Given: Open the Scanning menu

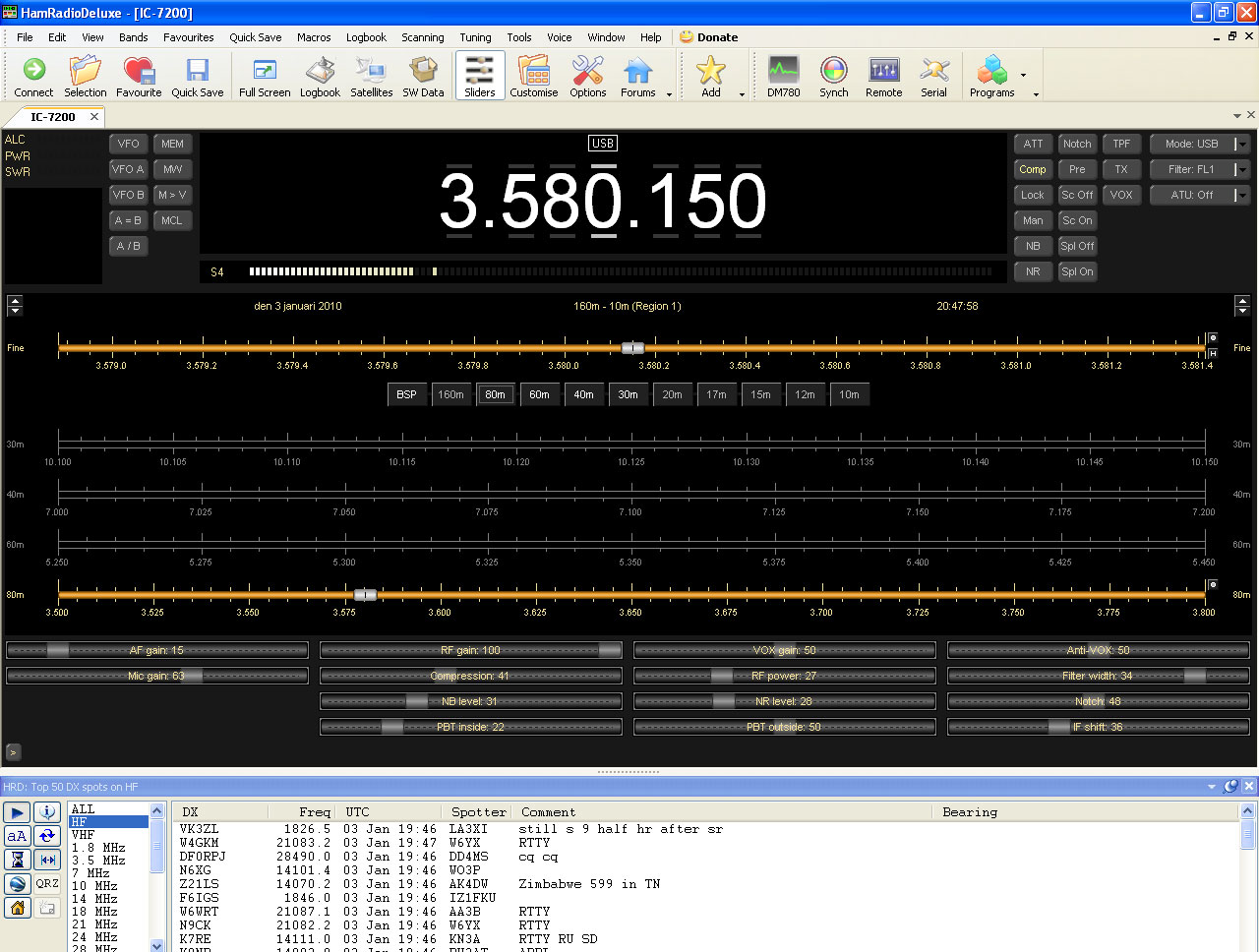Looking at the screenshot, I should point(422,37).
